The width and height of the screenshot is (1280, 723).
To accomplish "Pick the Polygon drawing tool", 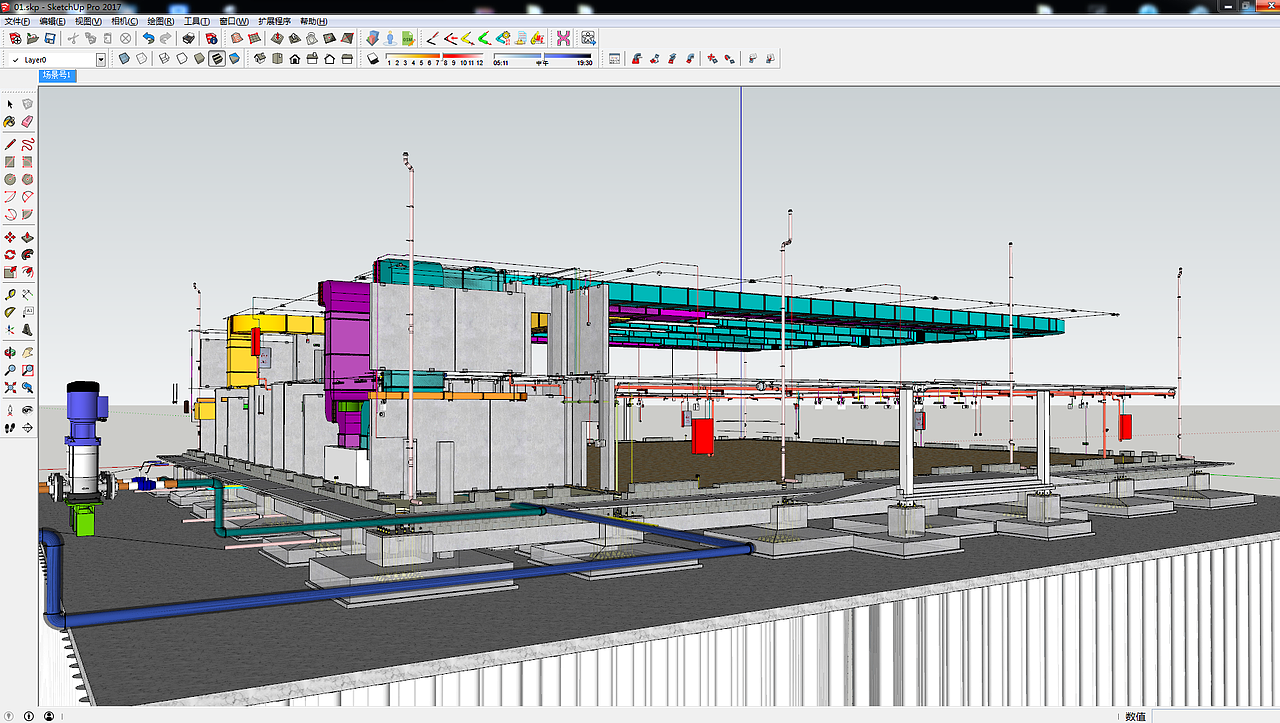I will [28, 179].
